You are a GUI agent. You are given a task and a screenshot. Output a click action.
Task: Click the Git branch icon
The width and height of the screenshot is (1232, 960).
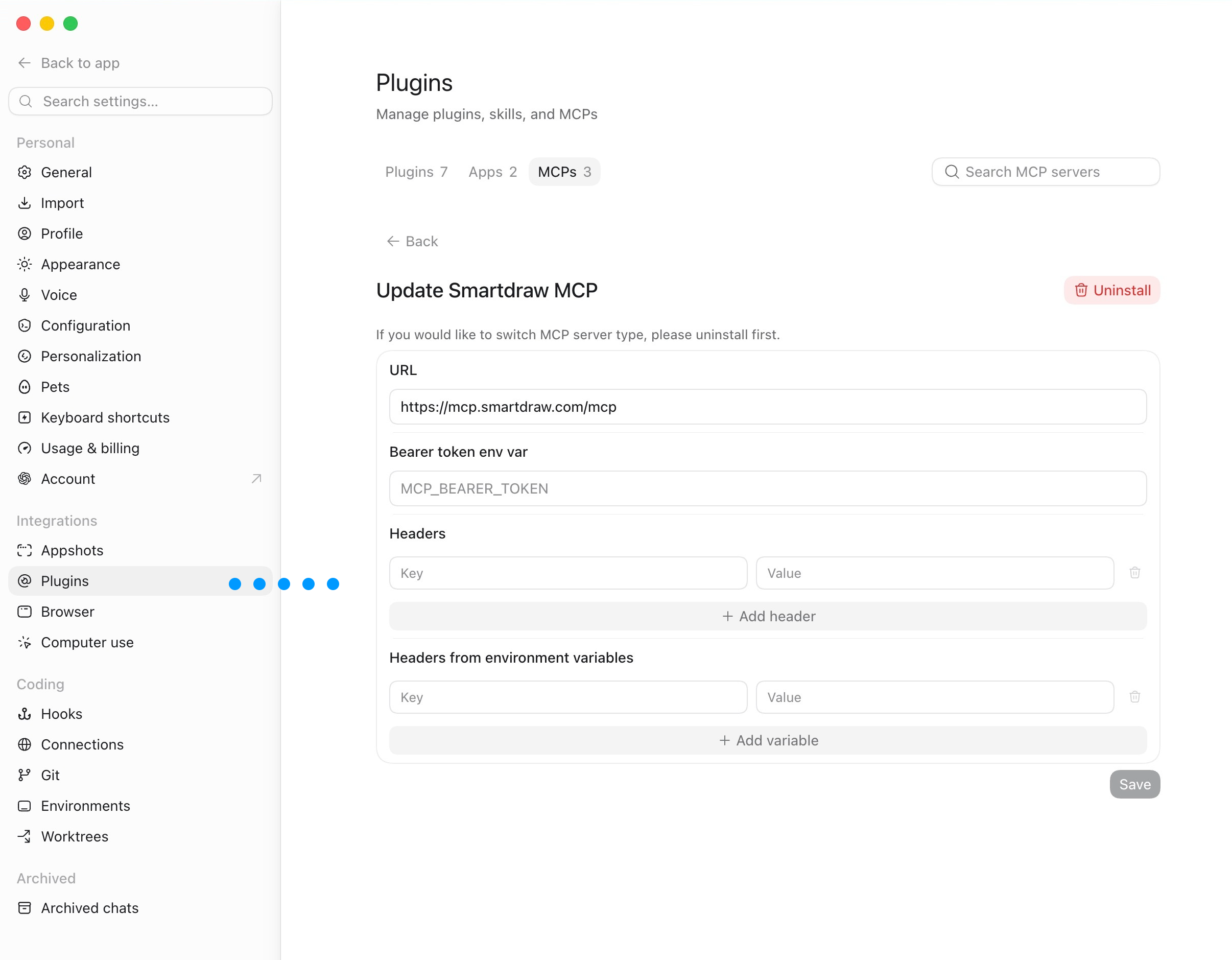coord(24,775)
